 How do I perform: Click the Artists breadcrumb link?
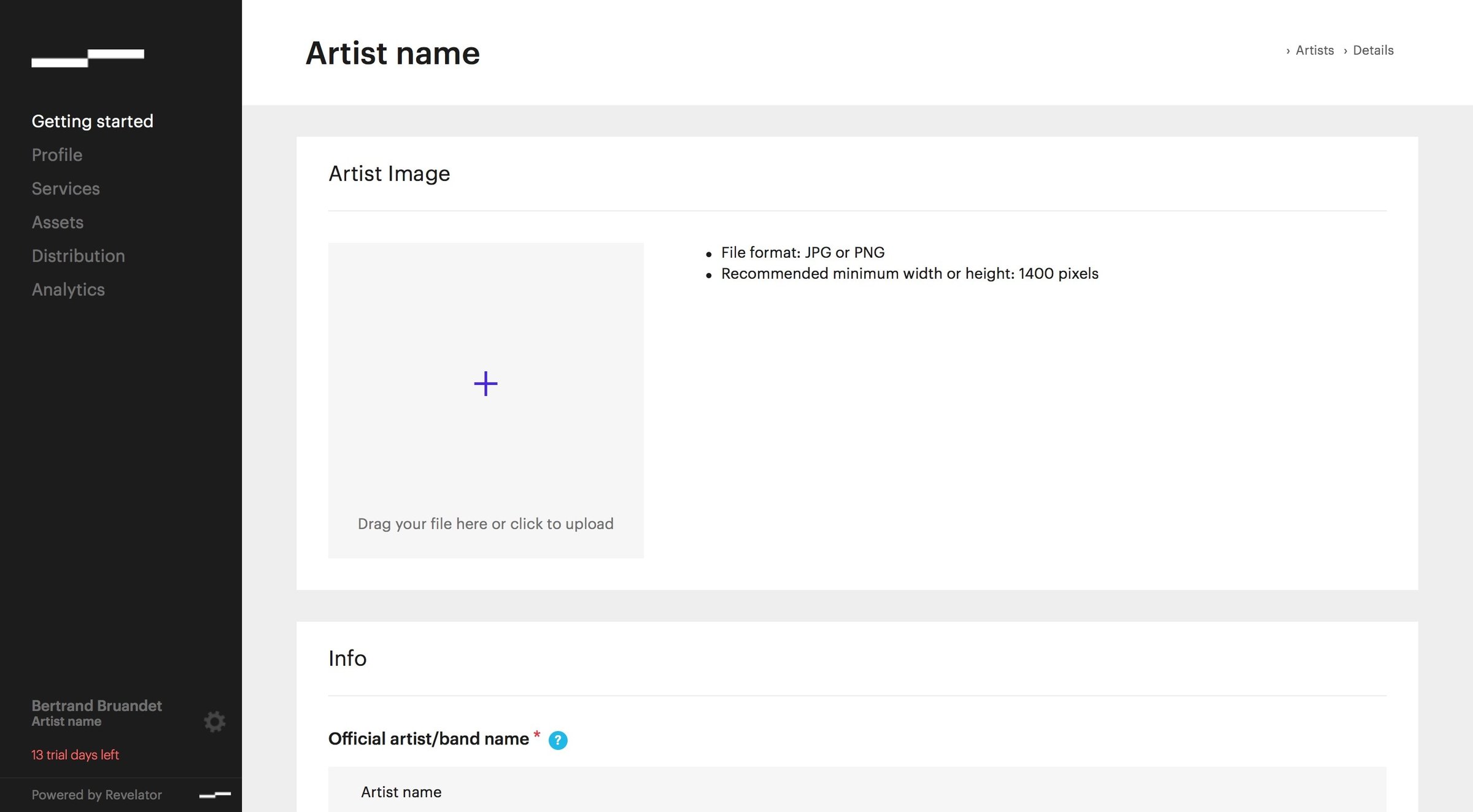tap(1315, 50)
